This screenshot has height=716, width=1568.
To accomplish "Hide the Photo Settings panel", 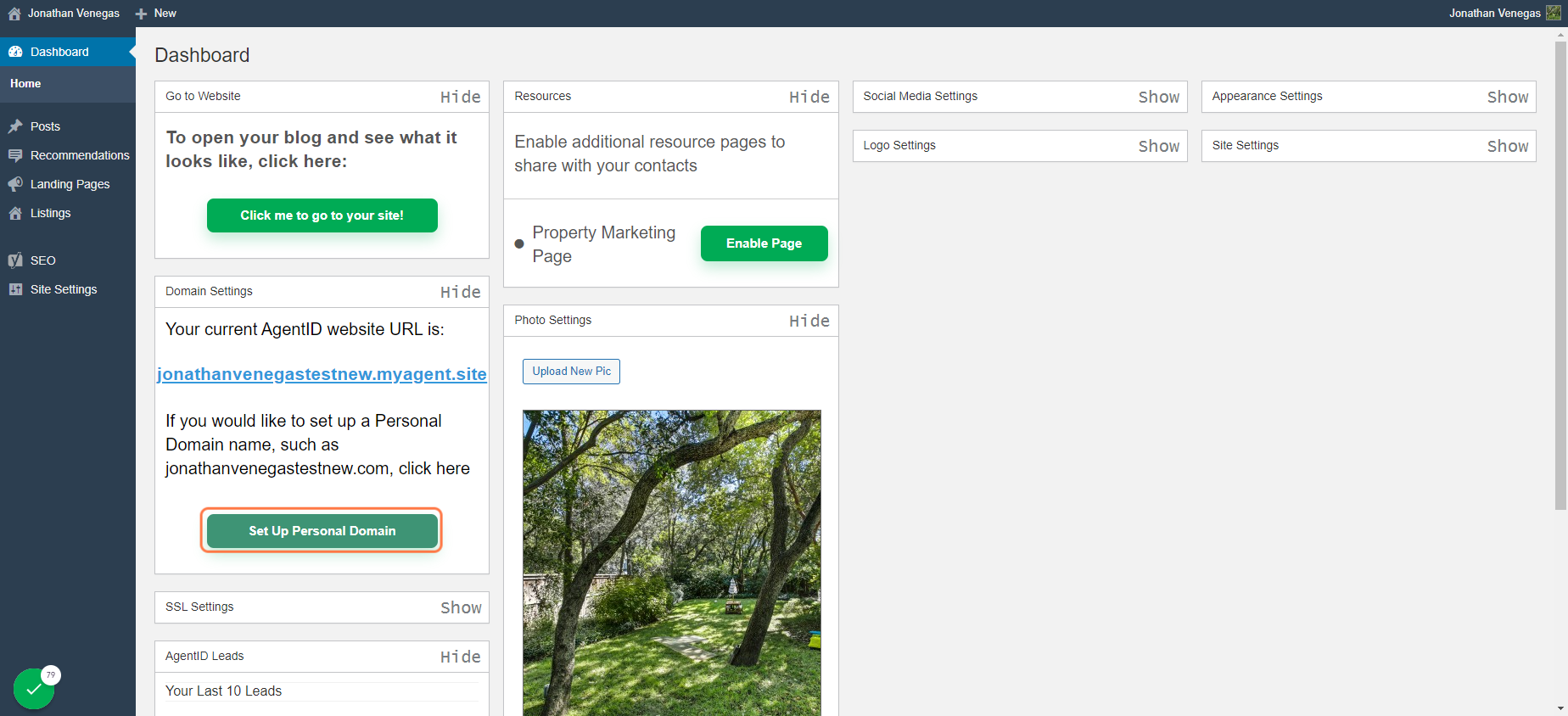I will (809, 321).
